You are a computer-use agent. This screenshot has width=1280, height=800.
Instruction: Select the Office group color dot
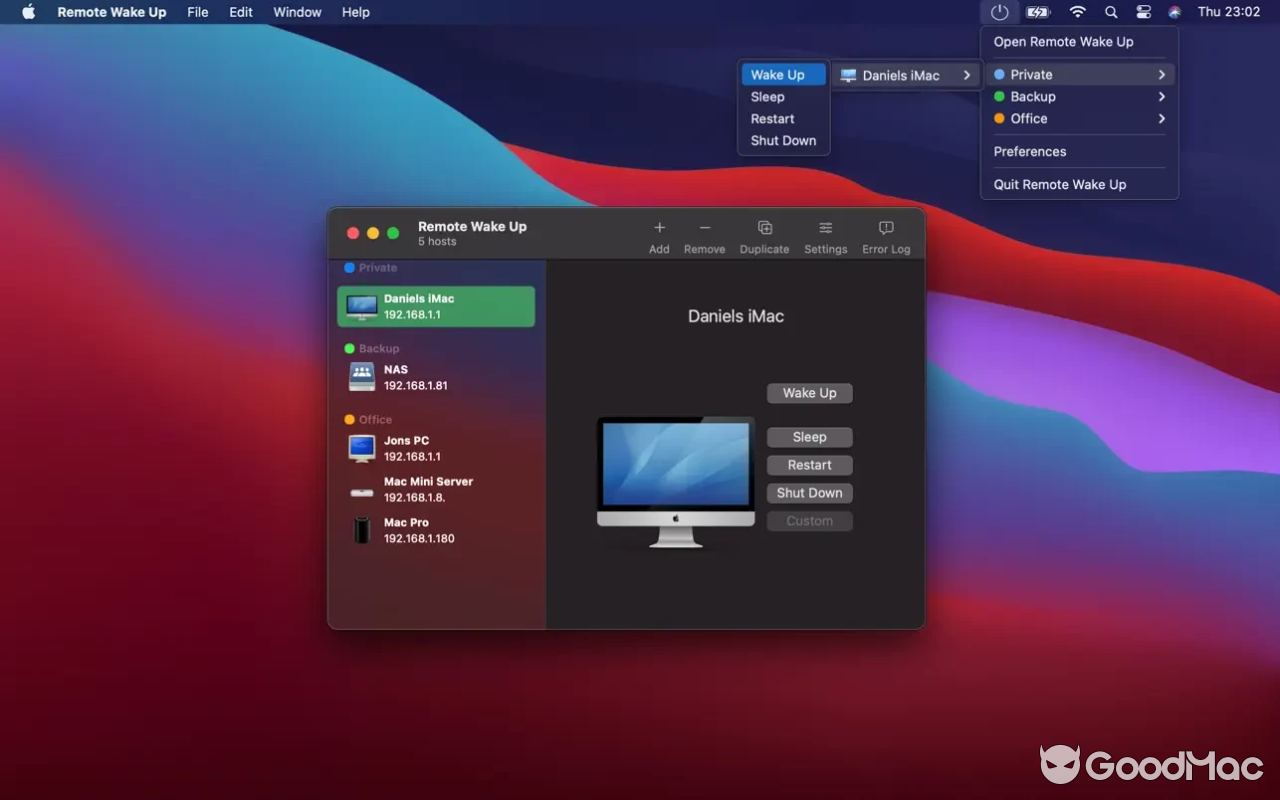tap(999, 118)
